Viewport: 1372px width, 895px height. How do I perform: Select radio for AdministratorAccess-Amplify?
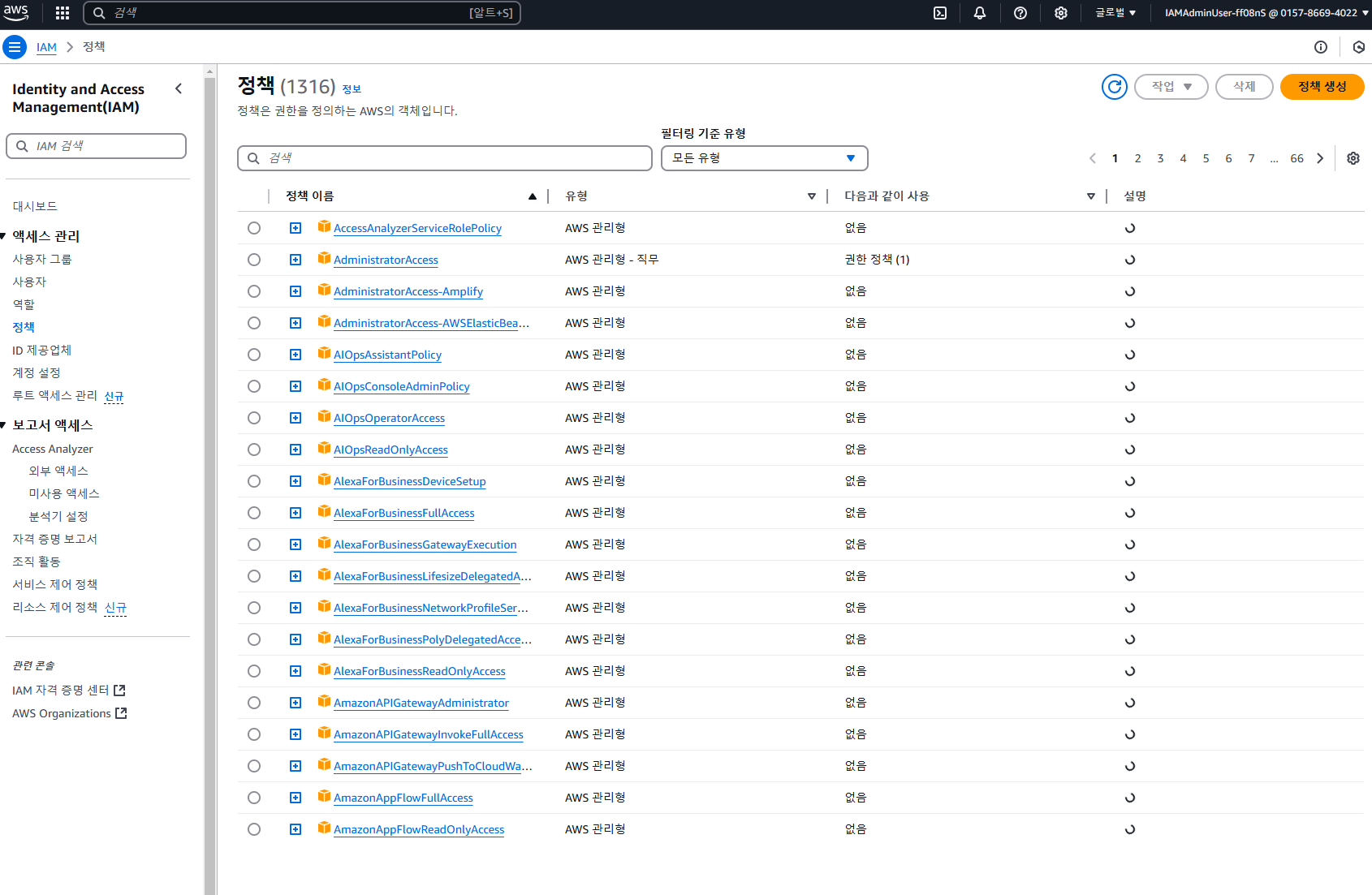254,291
